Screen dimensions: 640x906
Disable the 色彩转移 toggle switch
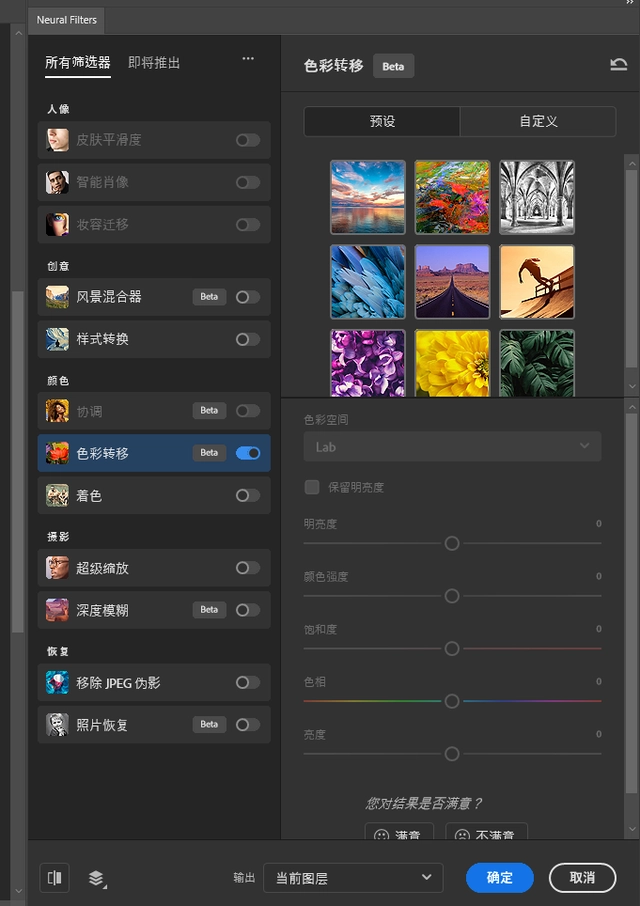pyautogui.click(x=247, y=453)
